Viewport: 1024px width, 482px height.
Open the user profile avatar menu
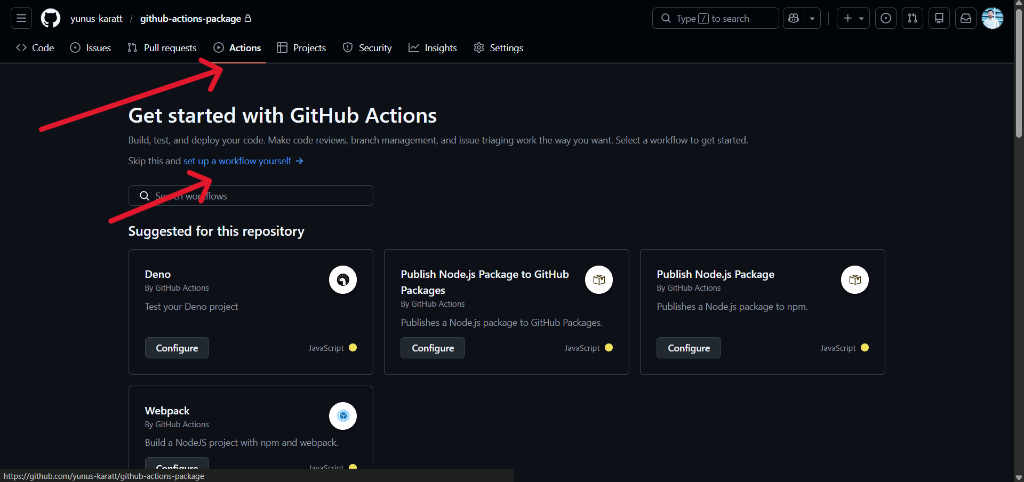[992, 18]
